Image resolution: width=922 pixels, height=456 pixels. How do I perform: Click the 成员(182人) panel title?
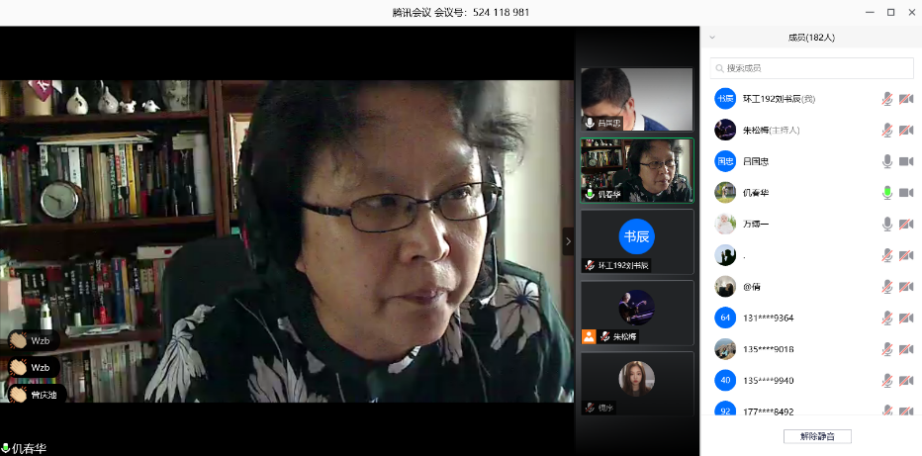[x=811, y=38]
